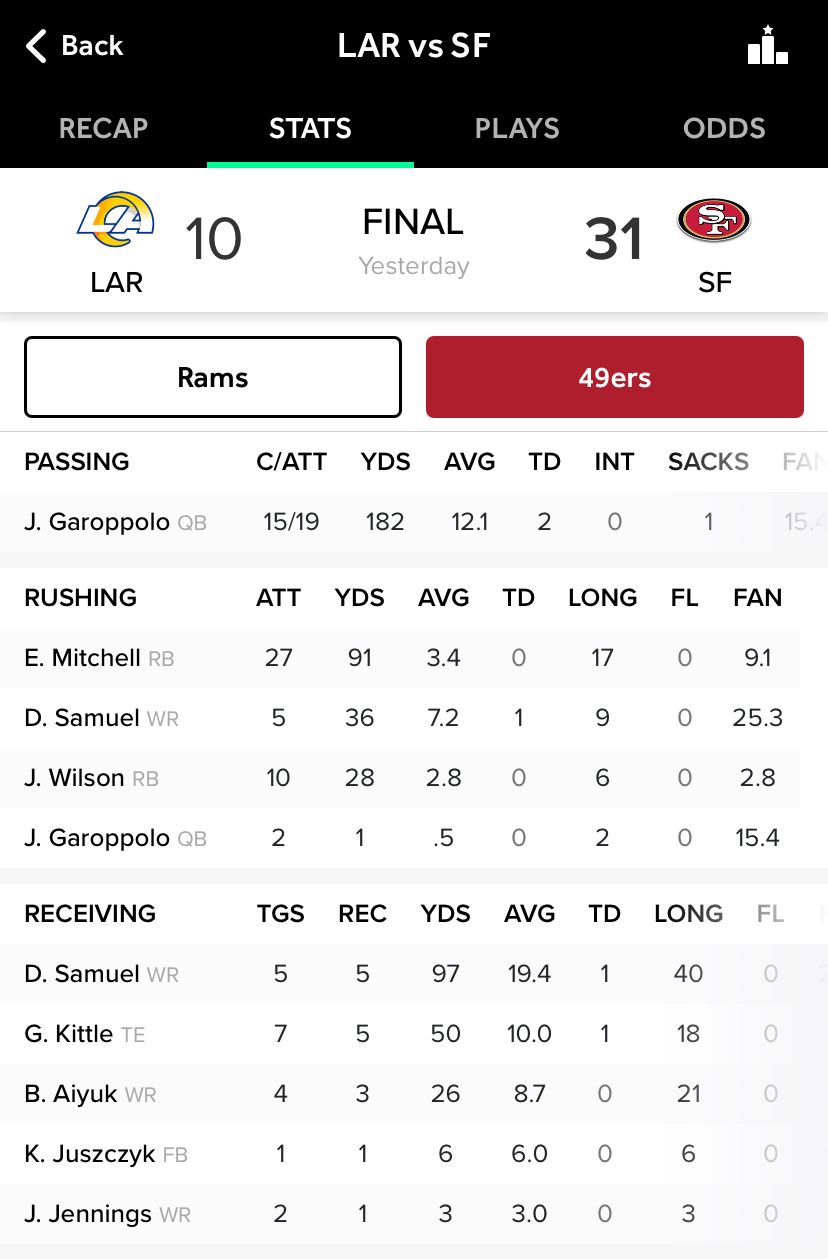Tap the LA Rams team logo
This screenshot has width=828, height=1259.
116,220
